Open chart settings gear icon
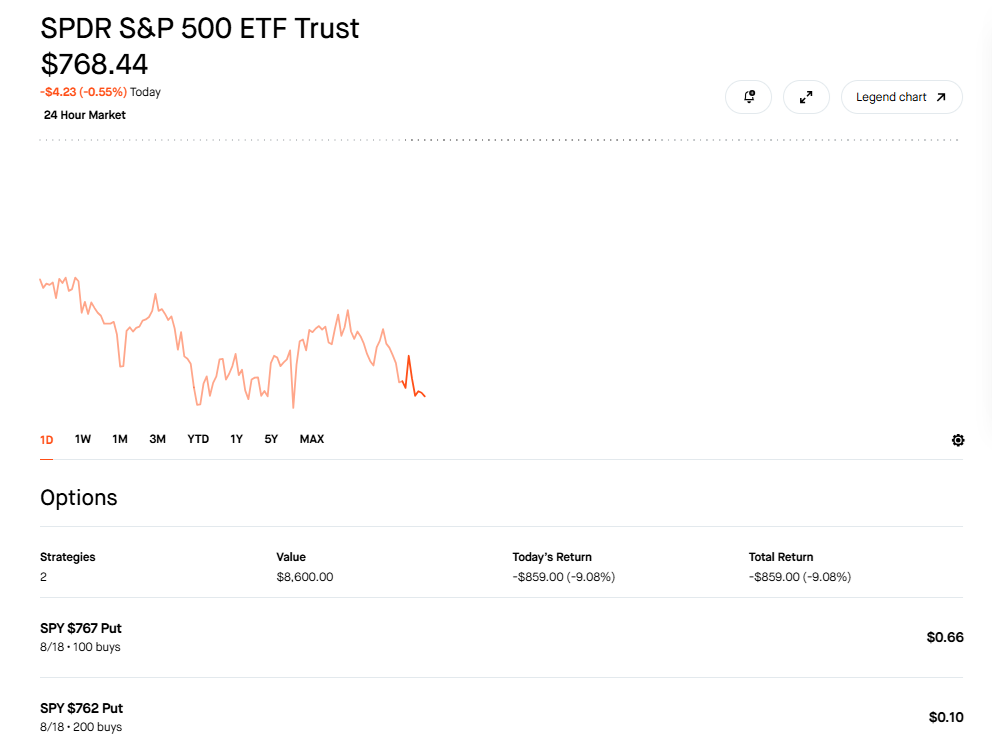This screenshot has width=992, height=751. pos(958,440)
